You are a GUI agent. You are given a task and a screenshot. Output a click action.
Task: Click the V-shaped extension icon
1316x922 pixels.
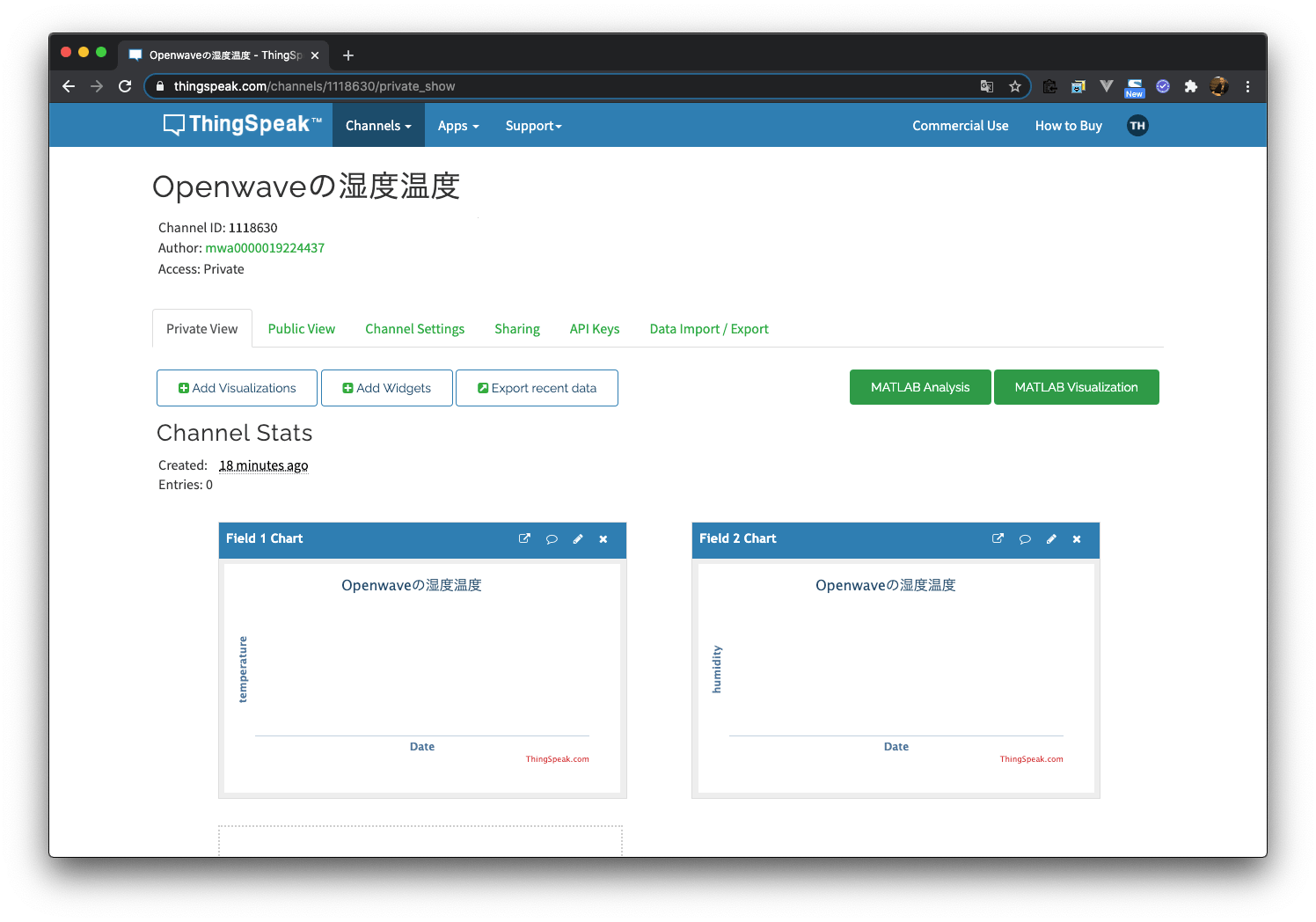(1107, 86)
